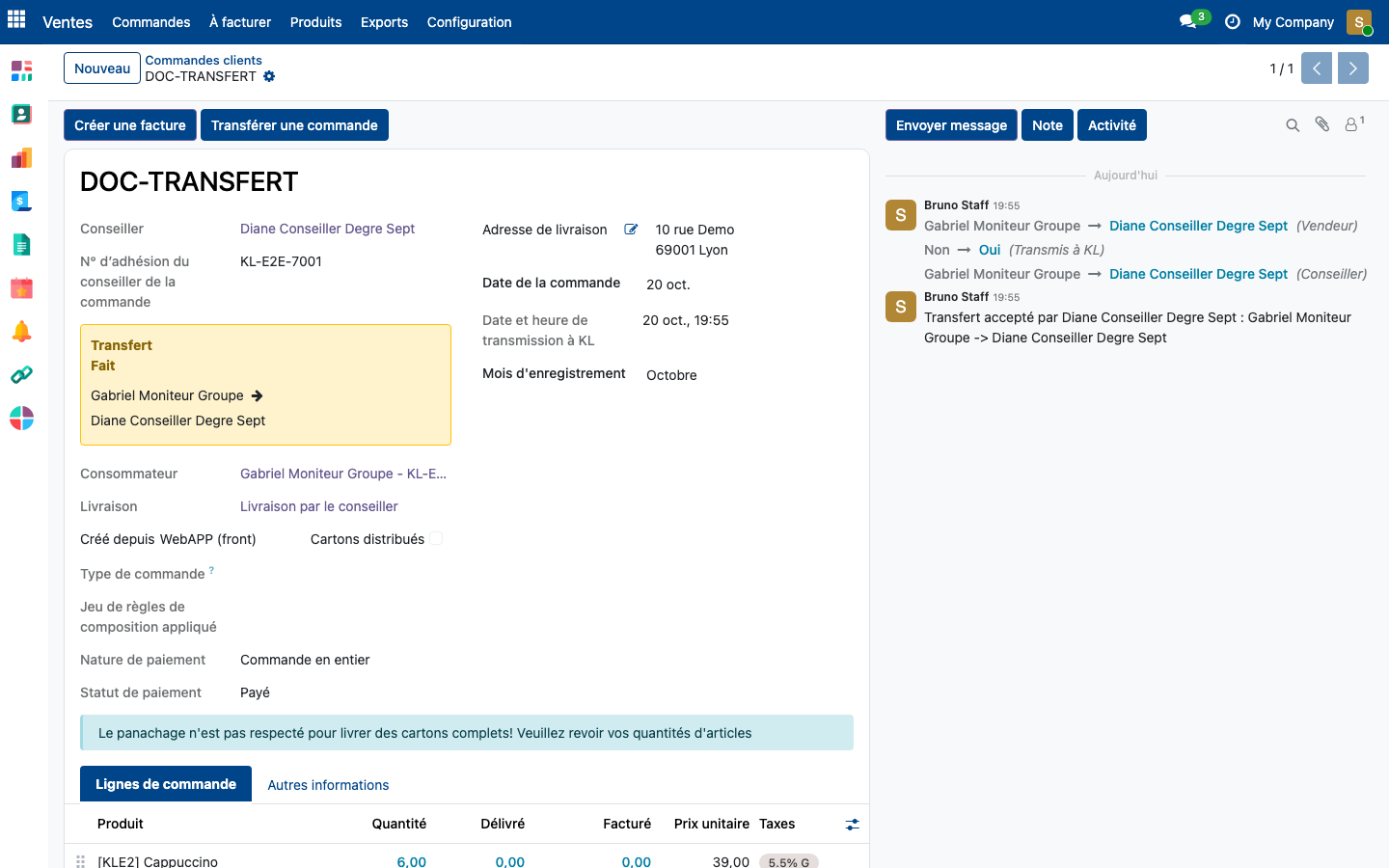The width and height of the screenshot is (1389, 868).
Task: Schedule an Activité
Action: 1112,125
